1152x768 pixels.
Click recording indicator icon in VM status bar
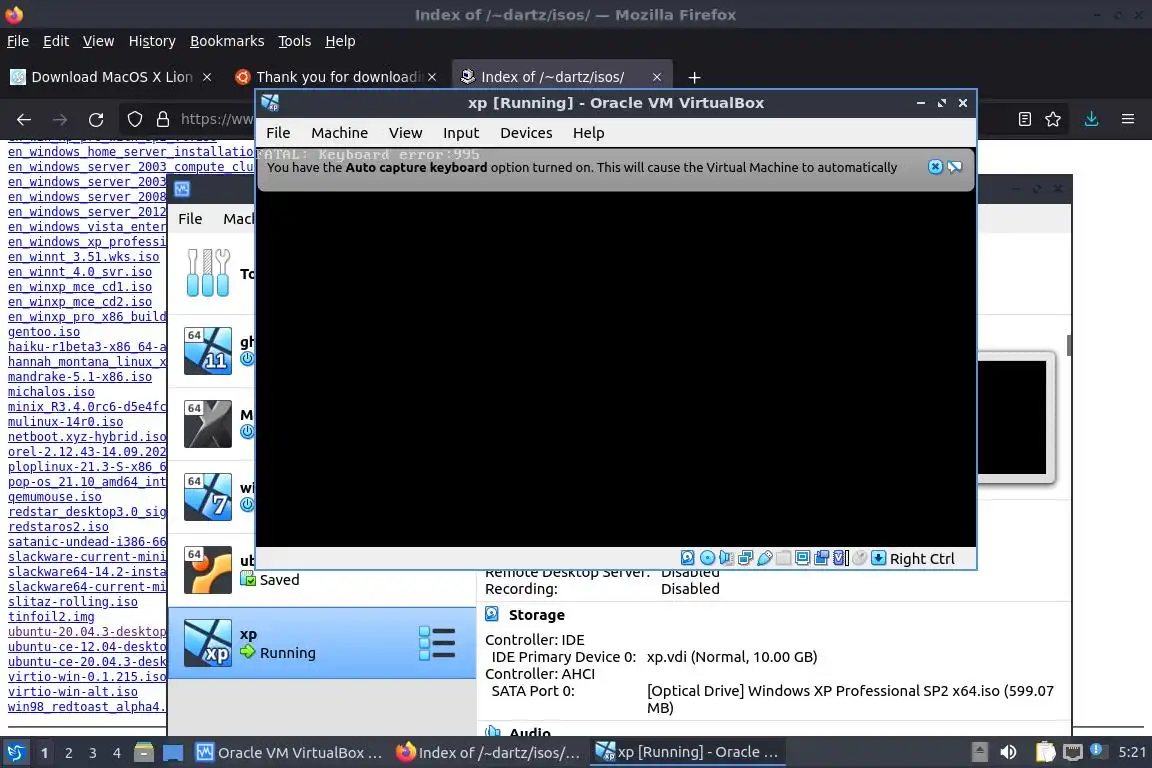point(821,558)
